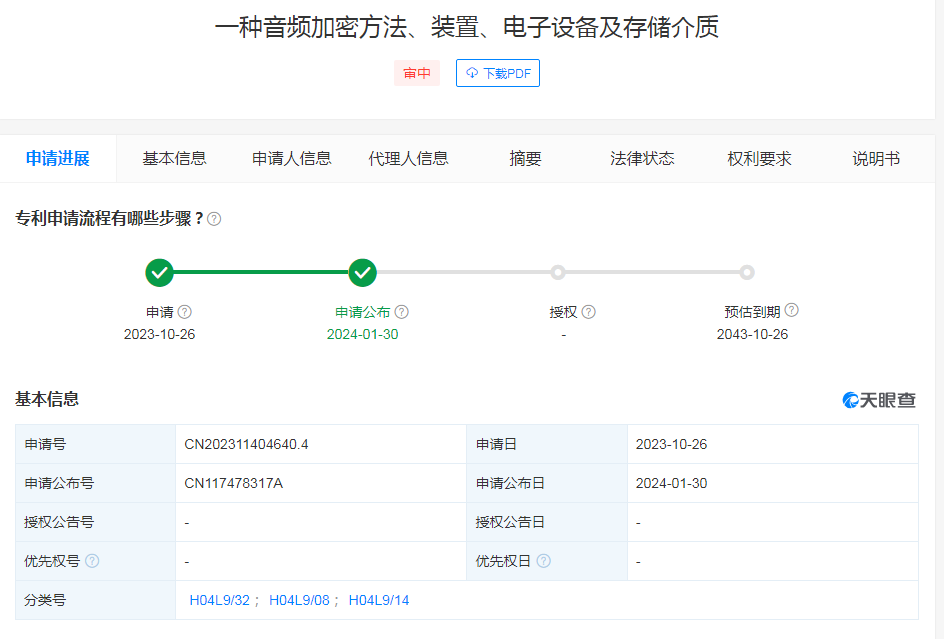
Task: Click the cloud download icon in 下载PDF
Action: click(x=472, y=73)
